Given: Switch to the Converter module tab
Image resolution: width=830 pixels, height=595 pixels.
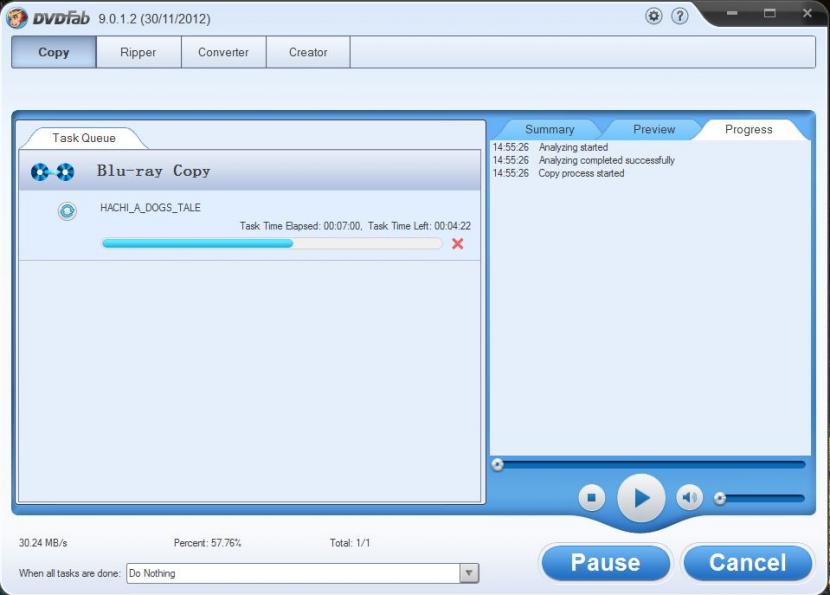Looking at the screenshot, I should 223,52.
